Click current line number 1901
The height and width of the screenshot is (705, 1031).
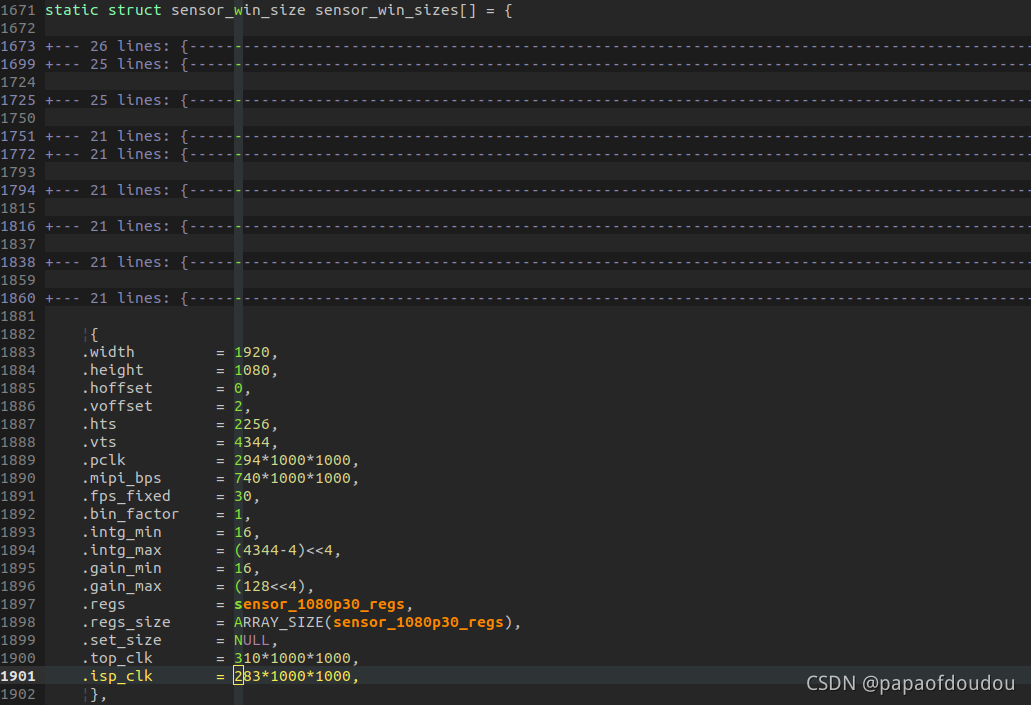[x=18, y=676]
